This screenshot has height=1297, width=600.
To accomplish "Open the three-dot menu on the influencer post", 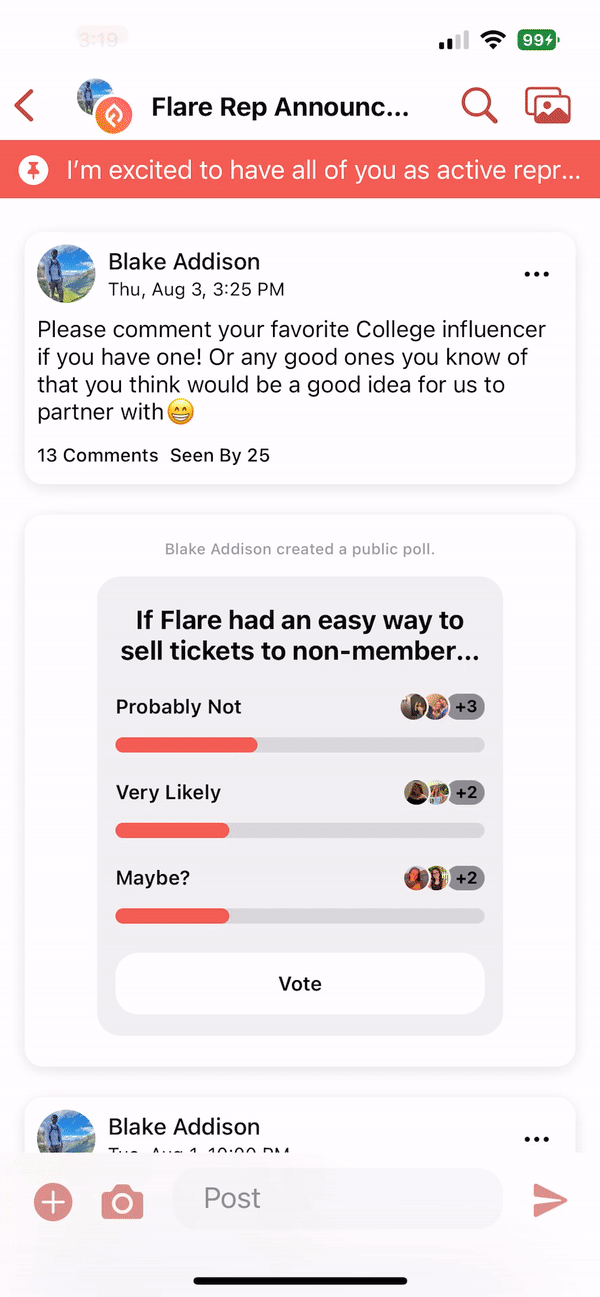I will point(537,275).
